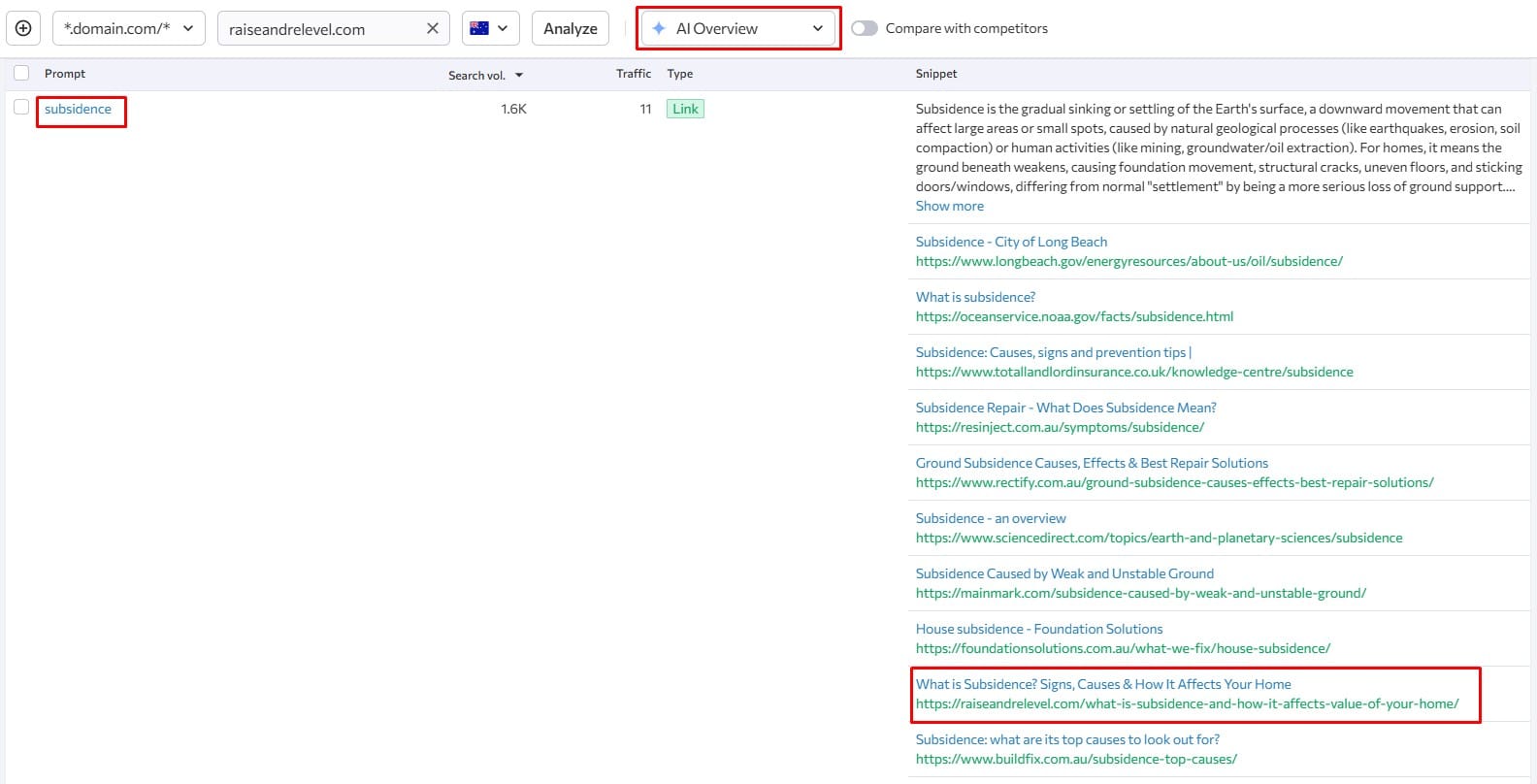Open the Australia flag country selector
Screen dimensions: 1537x784
tap(490, 28)
